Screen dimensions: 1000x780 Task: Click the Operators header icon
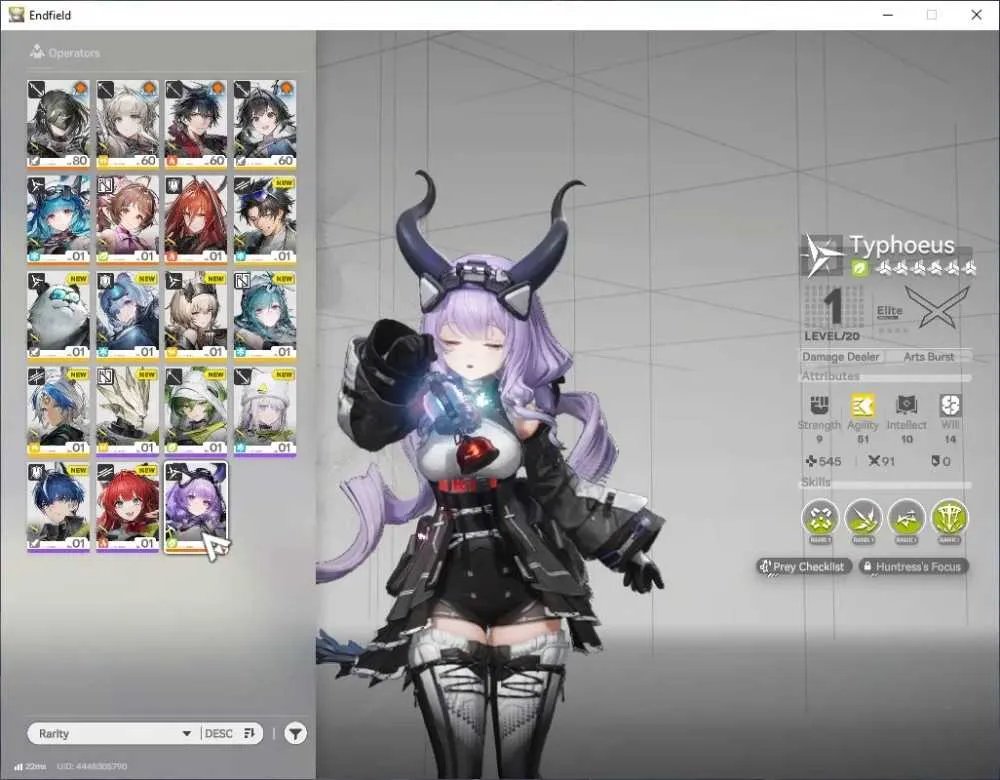[37, 52]
